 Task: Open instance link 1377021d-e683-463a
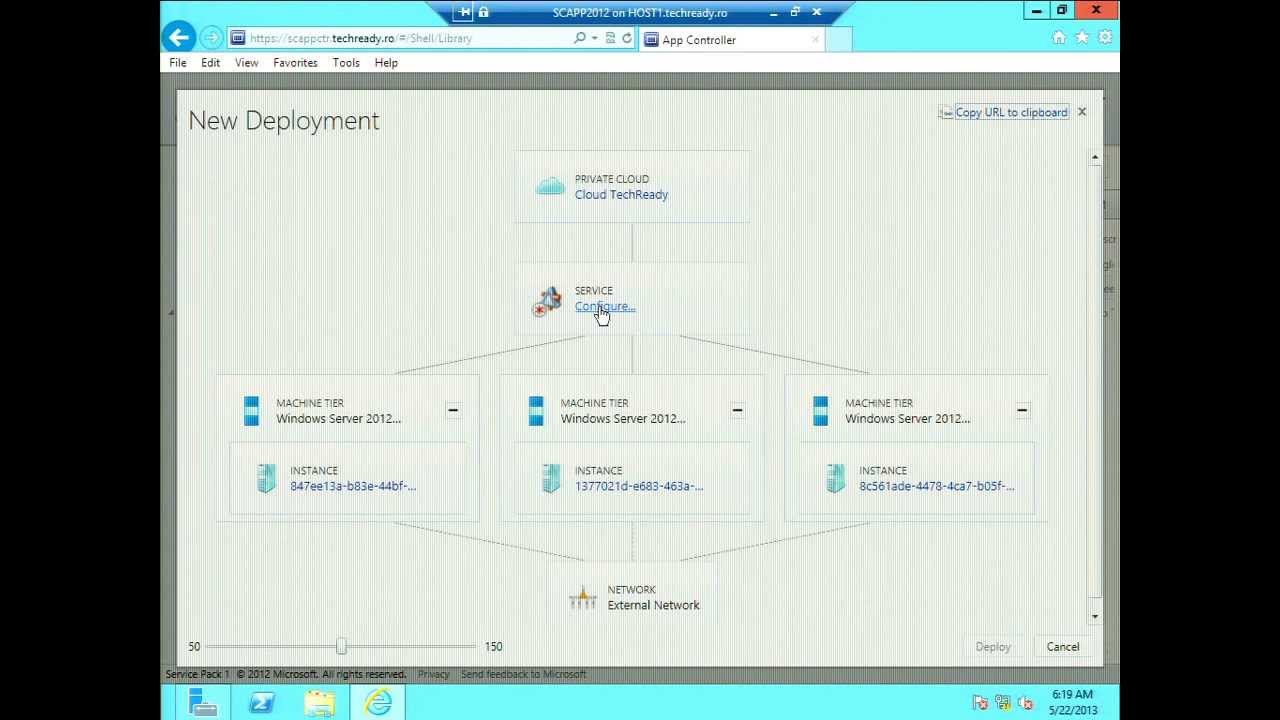pyautogui.click(x=639, y=486)
